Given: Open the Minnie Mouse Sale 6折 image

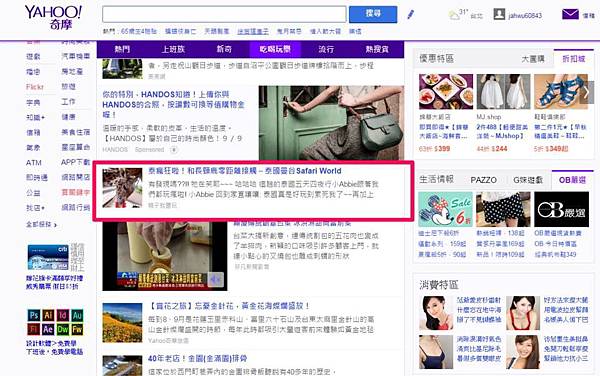Looking at the screenshot, I should click(445, 210).
